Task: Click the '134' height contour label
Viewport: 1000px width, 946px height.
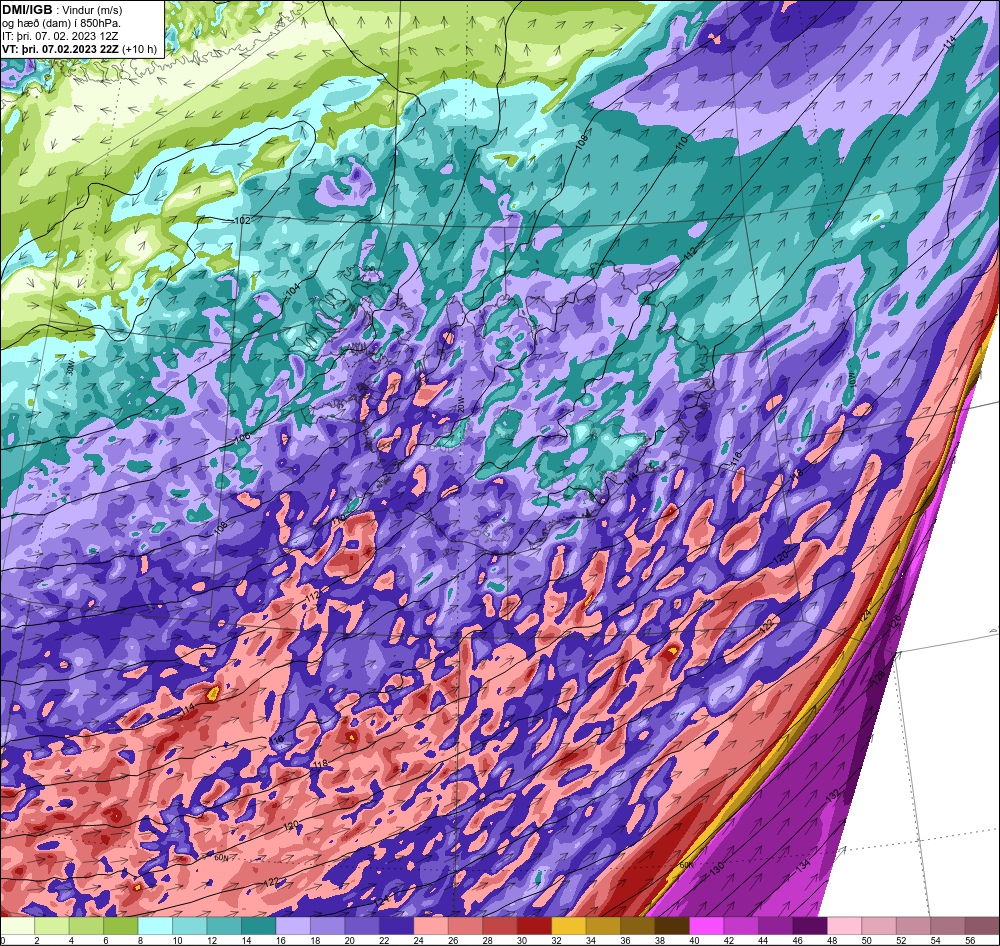Action: coord(803,866)
